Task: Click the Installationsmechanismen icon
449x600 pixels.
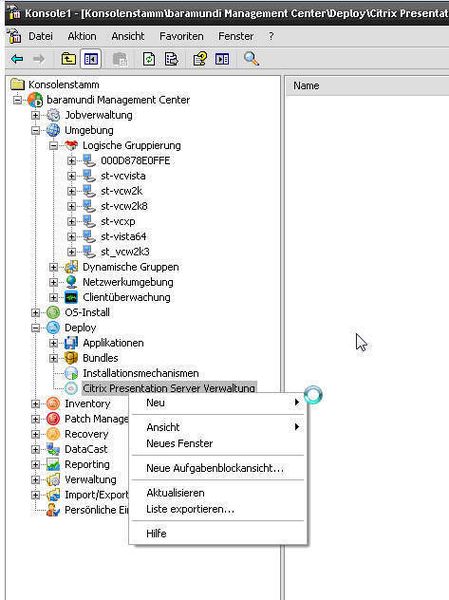Action: pos(71,373)
